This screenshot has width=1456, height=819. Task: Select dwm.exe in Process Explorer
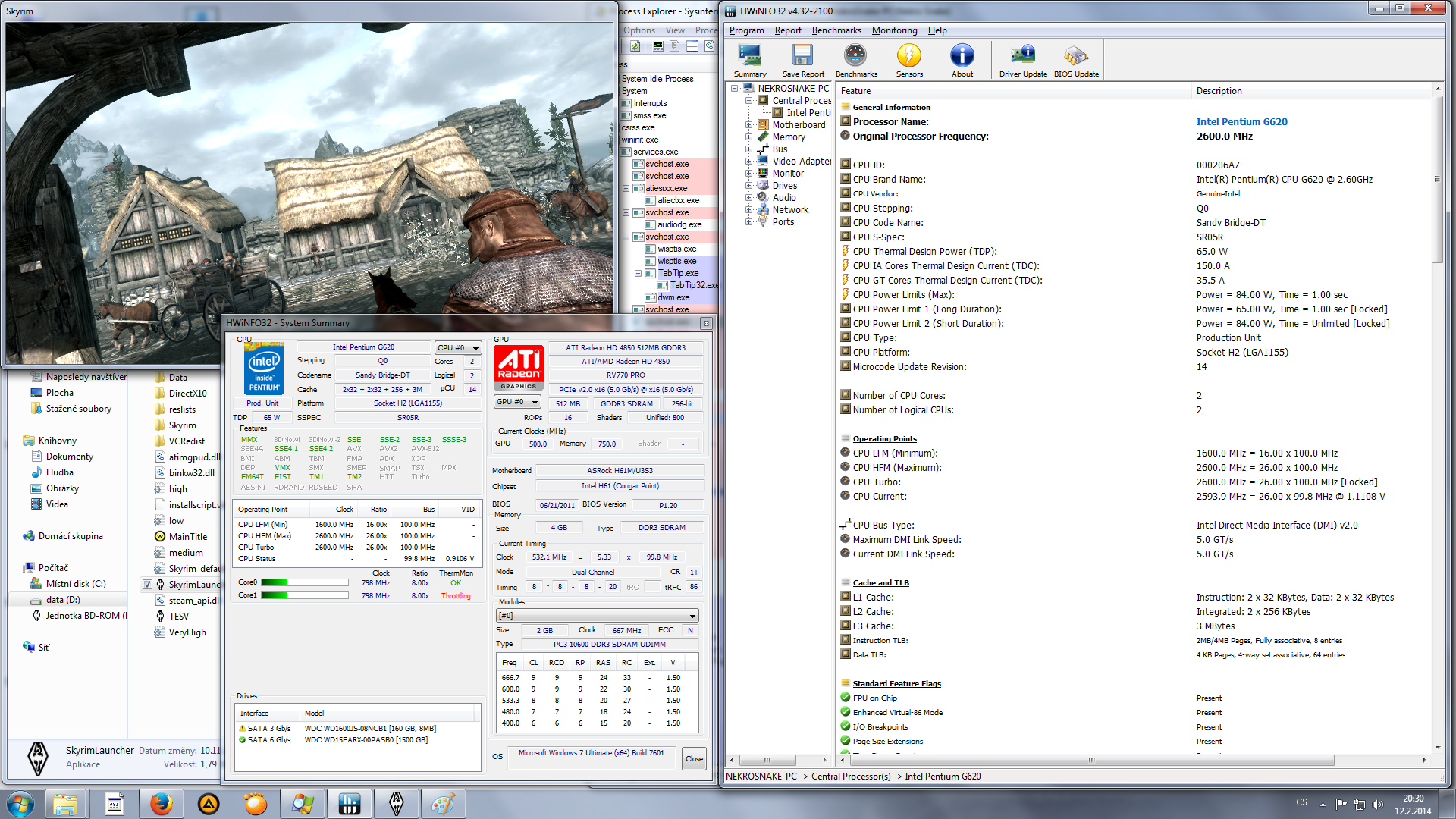click(673, 297)
